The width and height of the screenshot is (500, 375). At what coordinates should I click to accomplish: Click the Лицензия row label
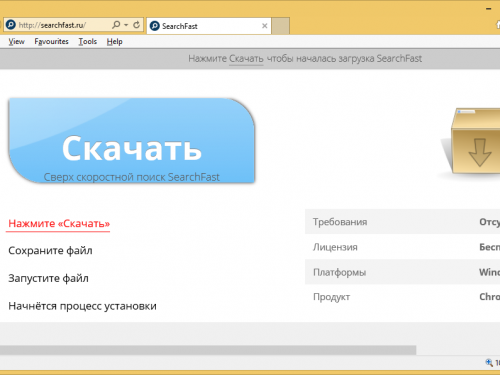(x=335, y=247)
